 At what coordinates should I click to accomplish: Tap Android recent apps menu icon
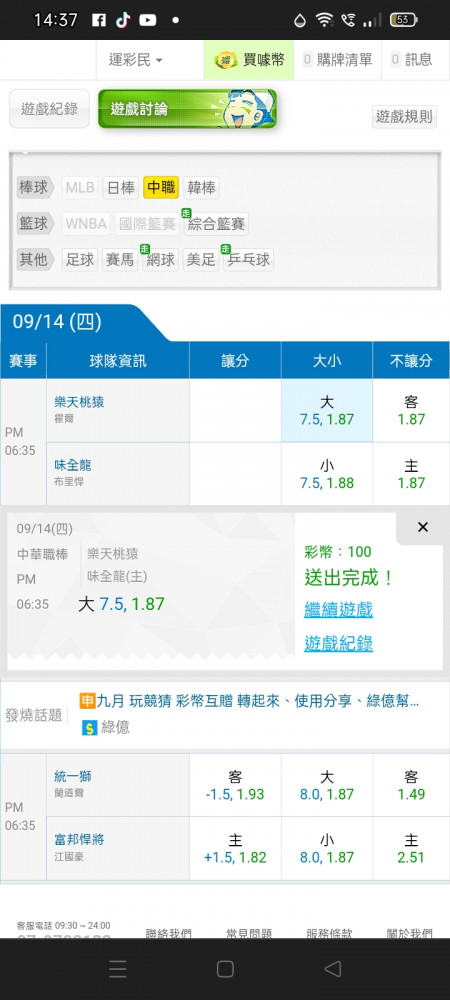[117, 969]
